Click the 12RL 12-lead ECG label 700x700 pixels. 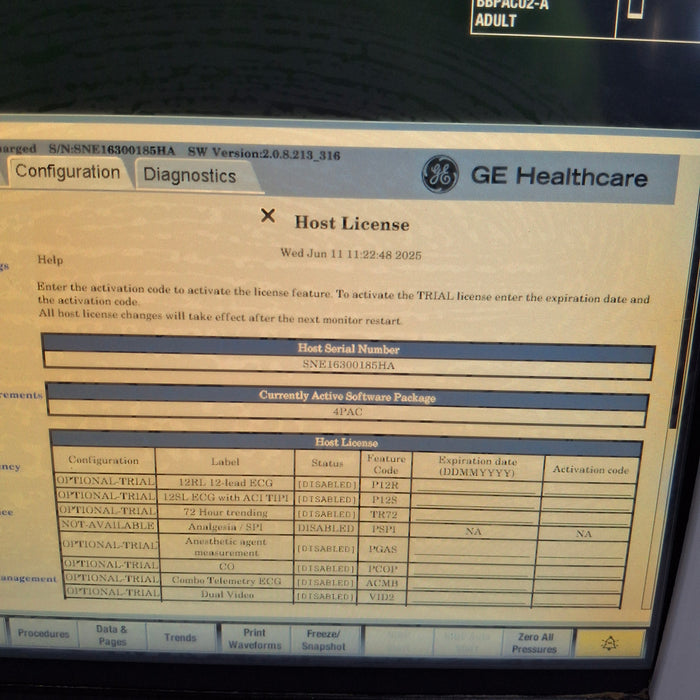tap(225, 483)
